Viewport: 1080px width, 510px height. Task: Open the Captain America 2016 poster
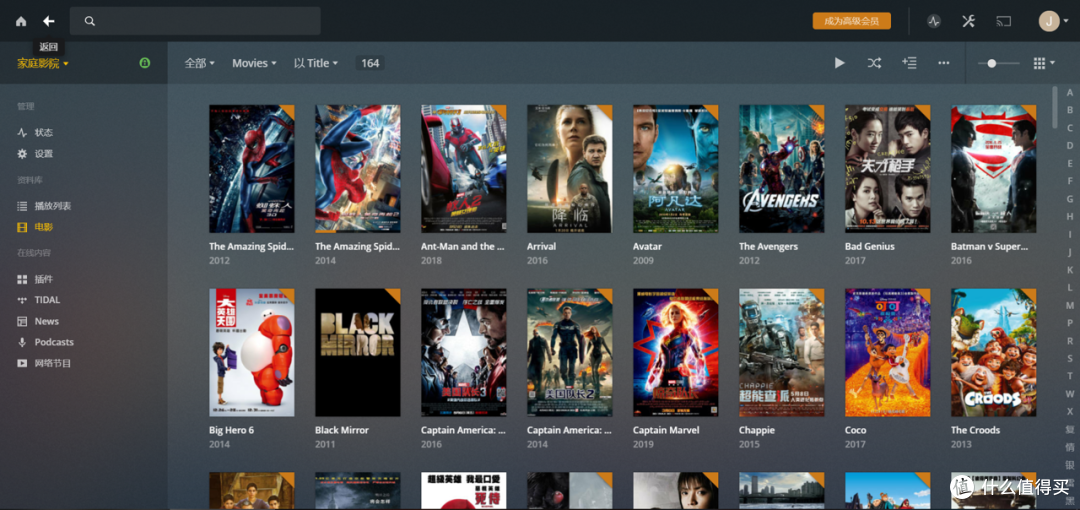point(464,352)
